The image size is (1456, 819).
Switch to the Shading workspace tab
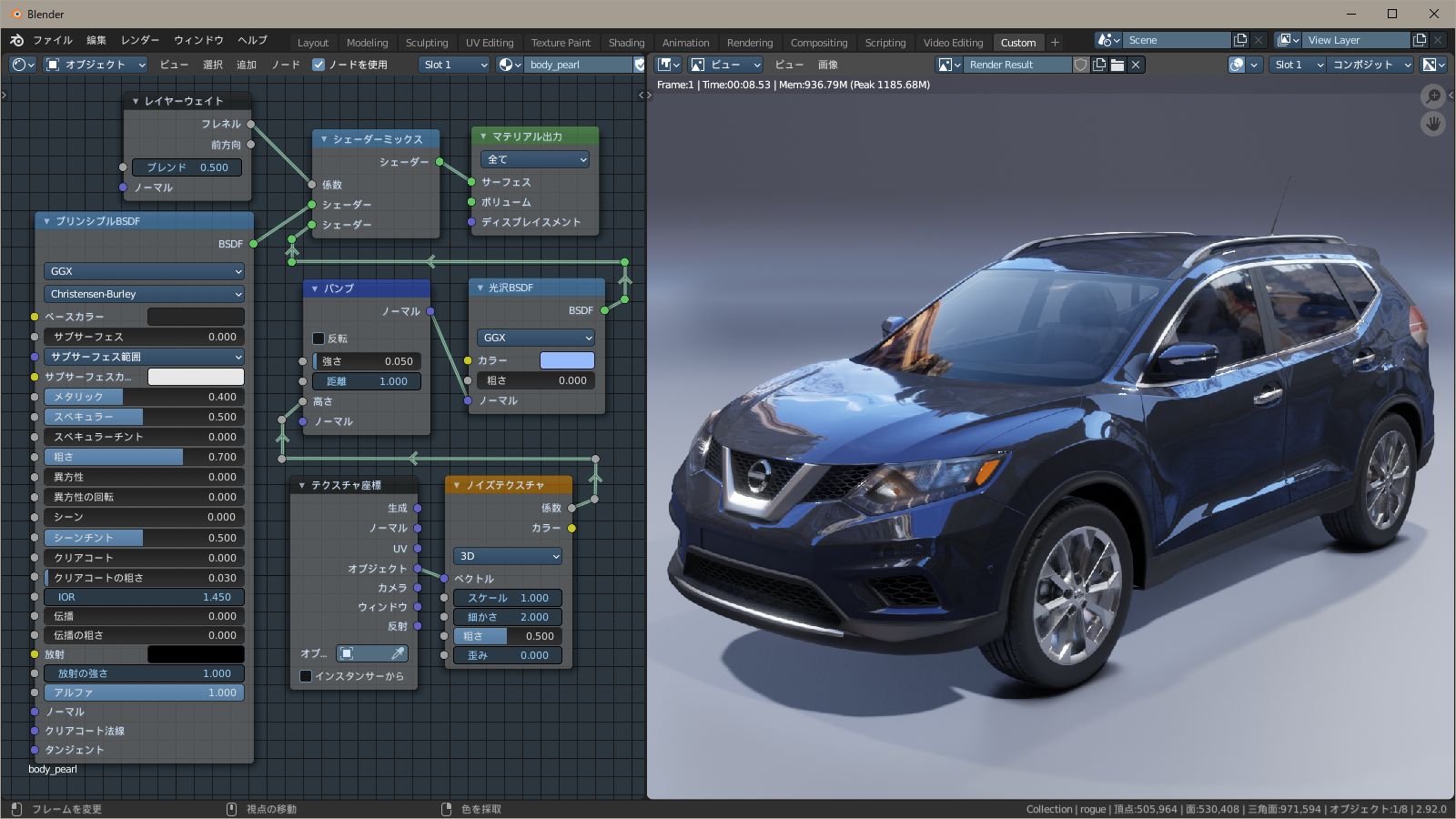pyautogui.click(x=626, y=43)
